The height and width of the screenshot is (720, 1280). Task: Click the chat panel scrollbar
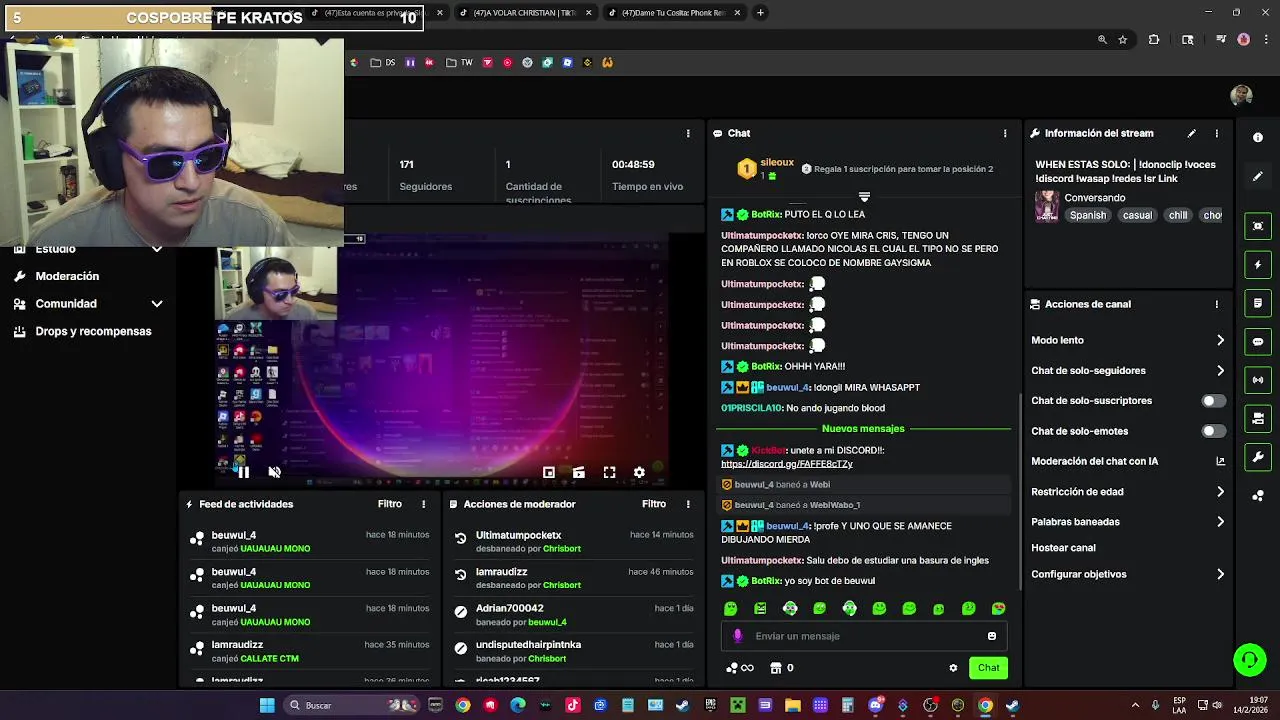1020,490
